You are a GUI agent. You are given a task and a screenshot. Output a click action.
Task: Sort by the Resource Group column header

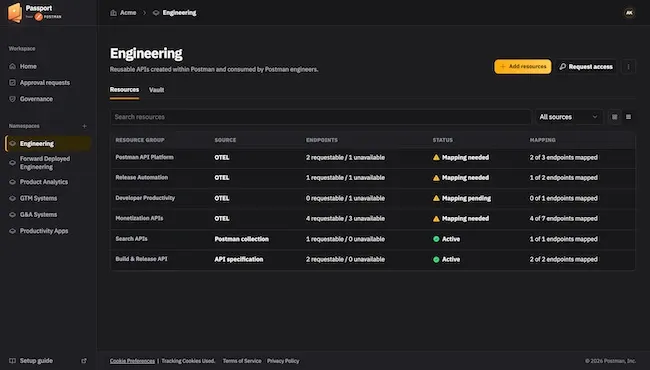click(140, 140)
